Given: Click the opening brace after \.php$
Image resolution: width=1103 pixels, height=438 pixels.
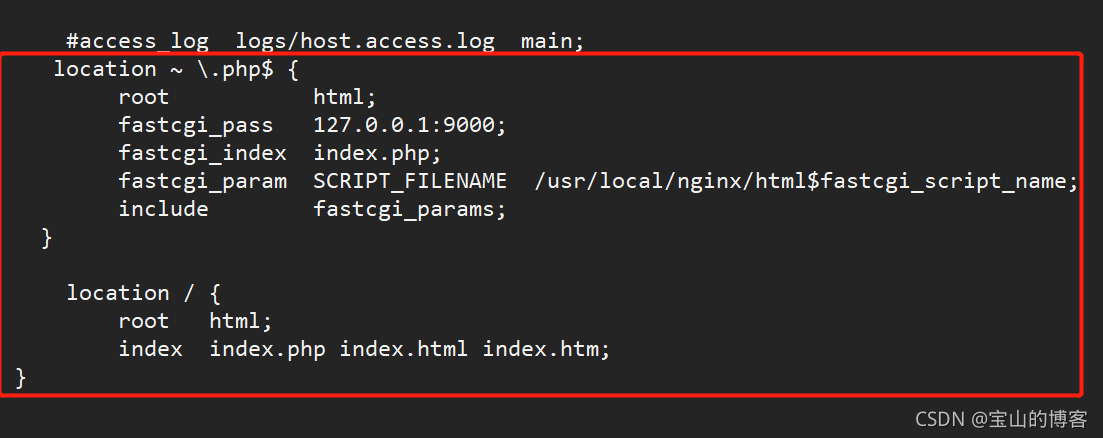Looking at the screenshot, I should point(293,70).
